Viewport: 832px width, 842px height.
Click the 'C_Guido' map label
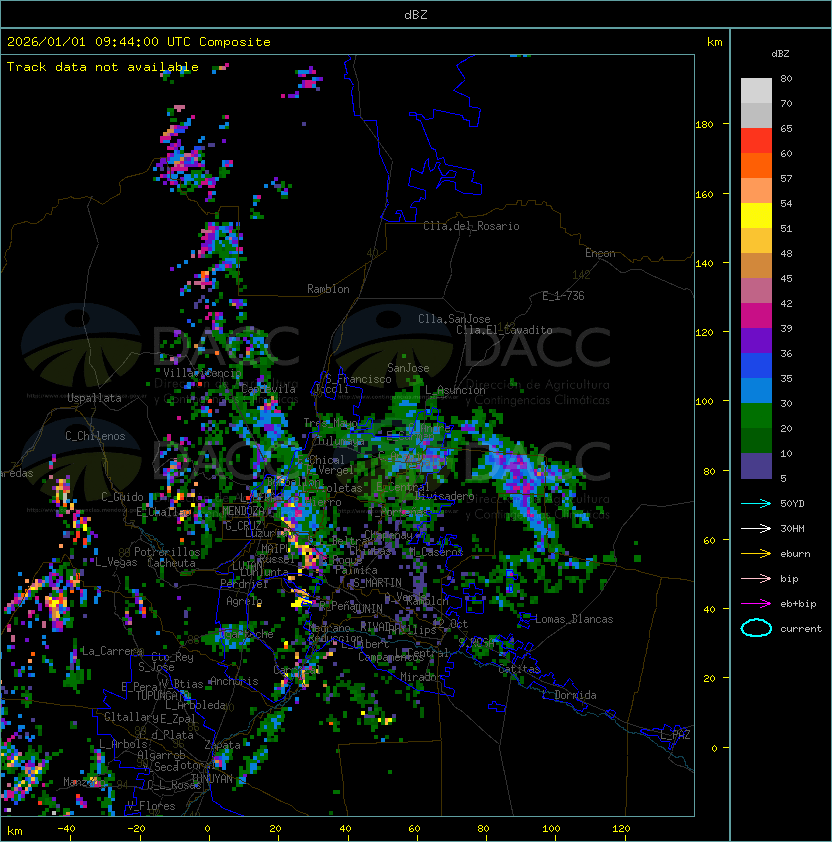[x=122, y=497]
